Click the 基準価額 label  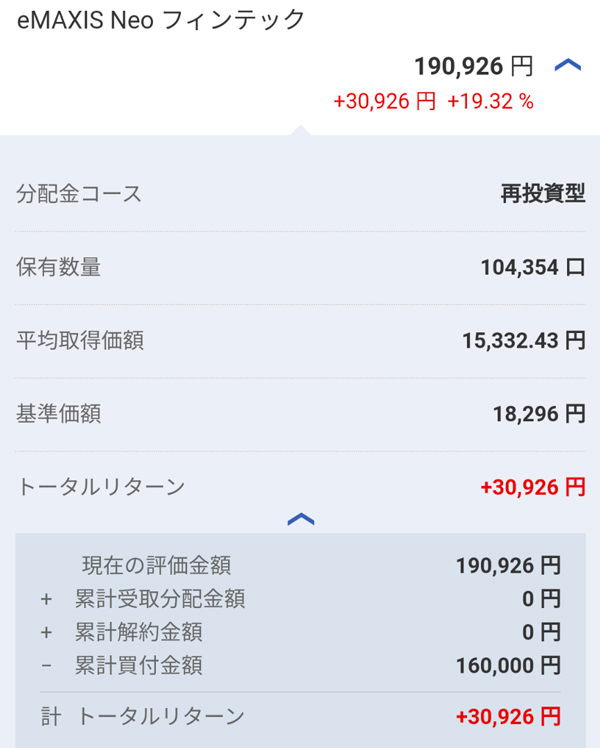(59, 413)
